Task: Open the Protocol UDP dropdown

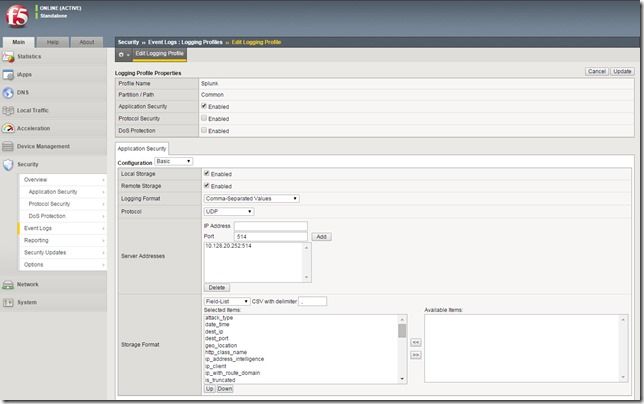Action: pos(228,211)
